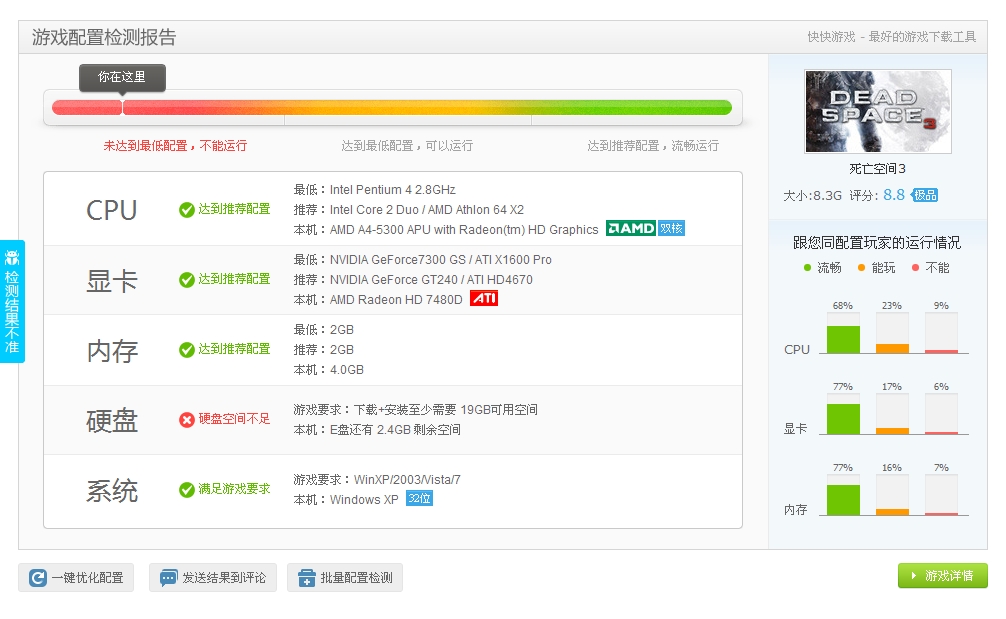Click the 你在这里 marker tooltip
This screenshot has height=619, width=1006.
(122, 77)
